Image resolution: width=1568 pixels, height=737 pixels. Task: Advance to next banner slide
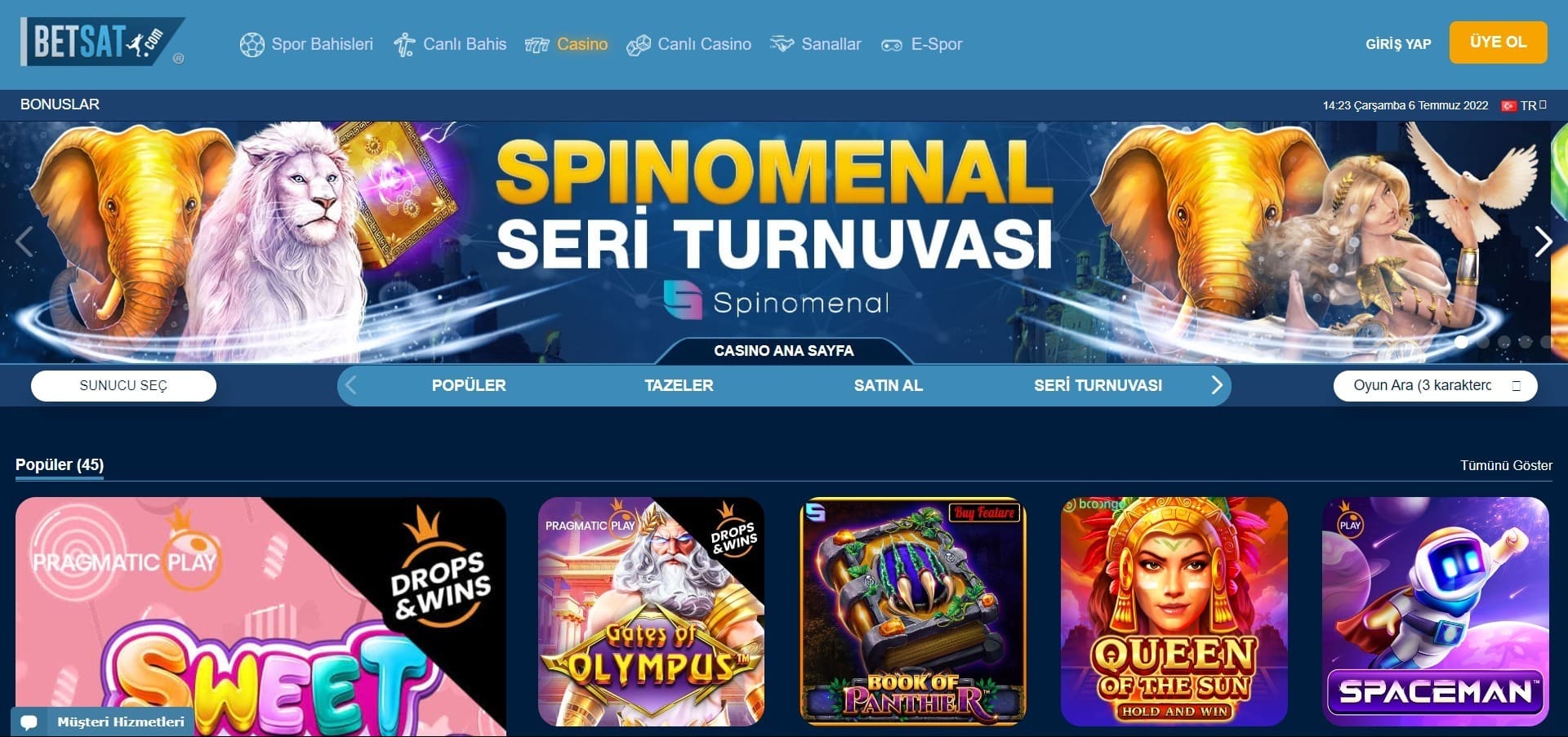click(x=1543, y=242)
